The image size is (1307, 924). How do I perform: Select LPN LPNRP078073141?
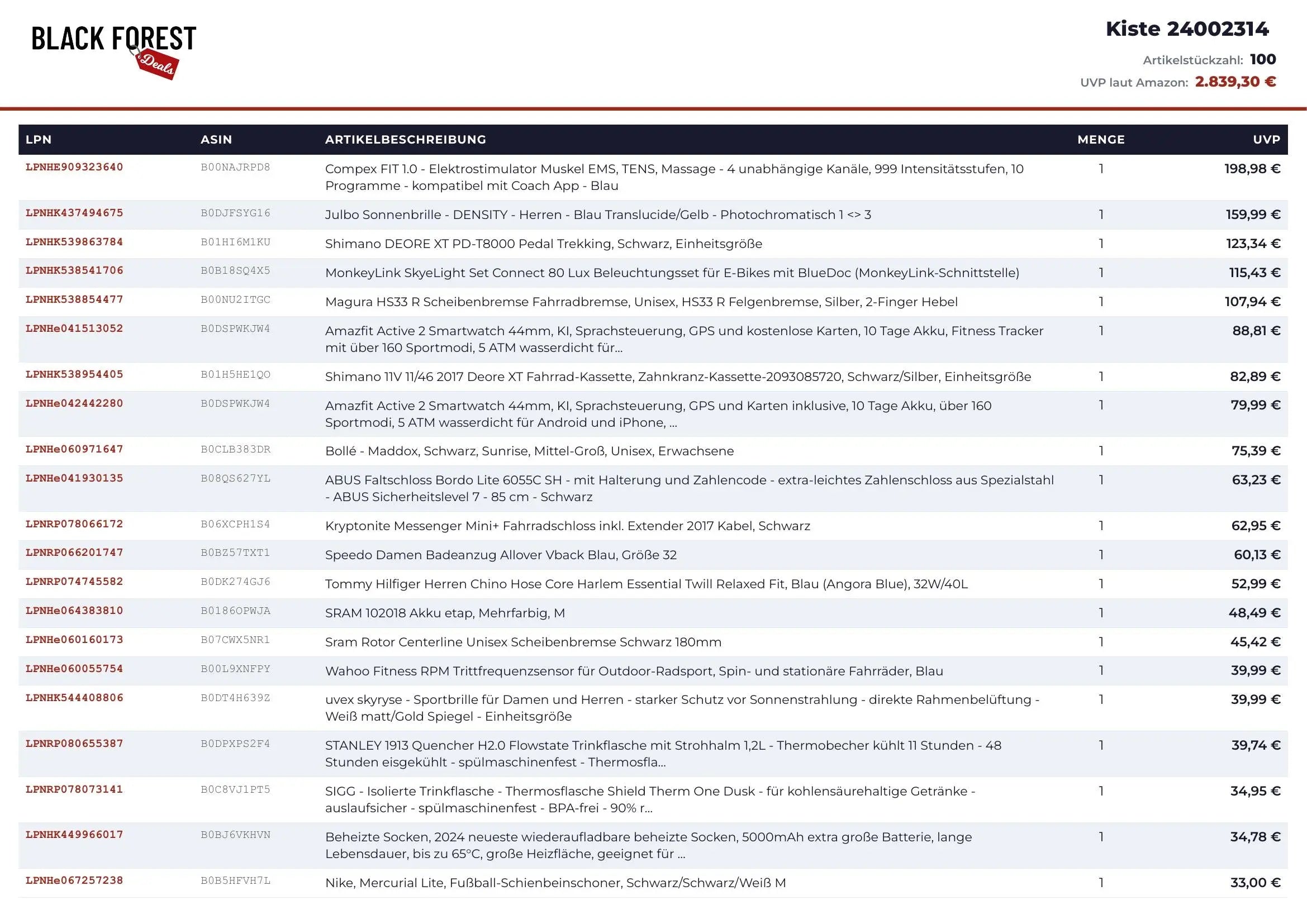click(x=74, y=790)
